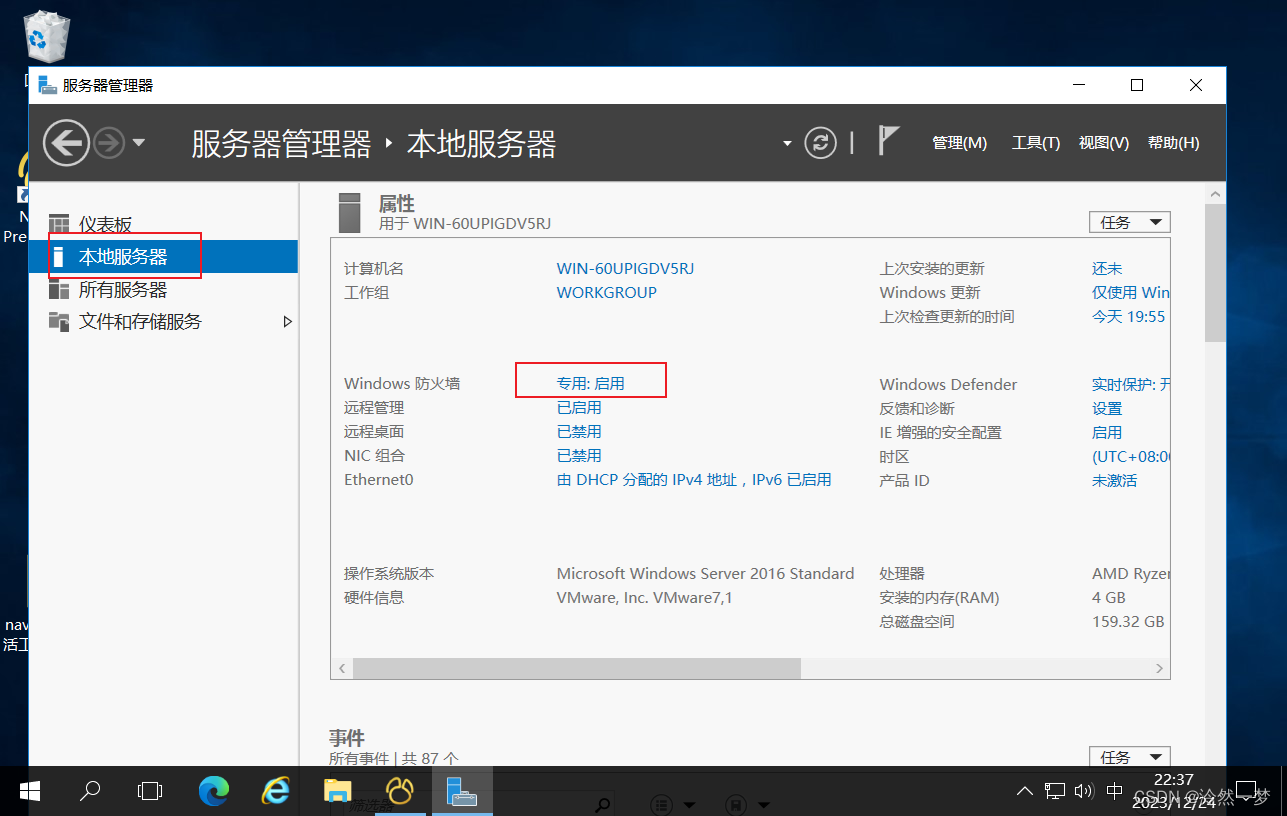The width and height of the screenshot is (1287, 816).
Task: Click the back navigation arrow
Action: click(x=66, y=142)
